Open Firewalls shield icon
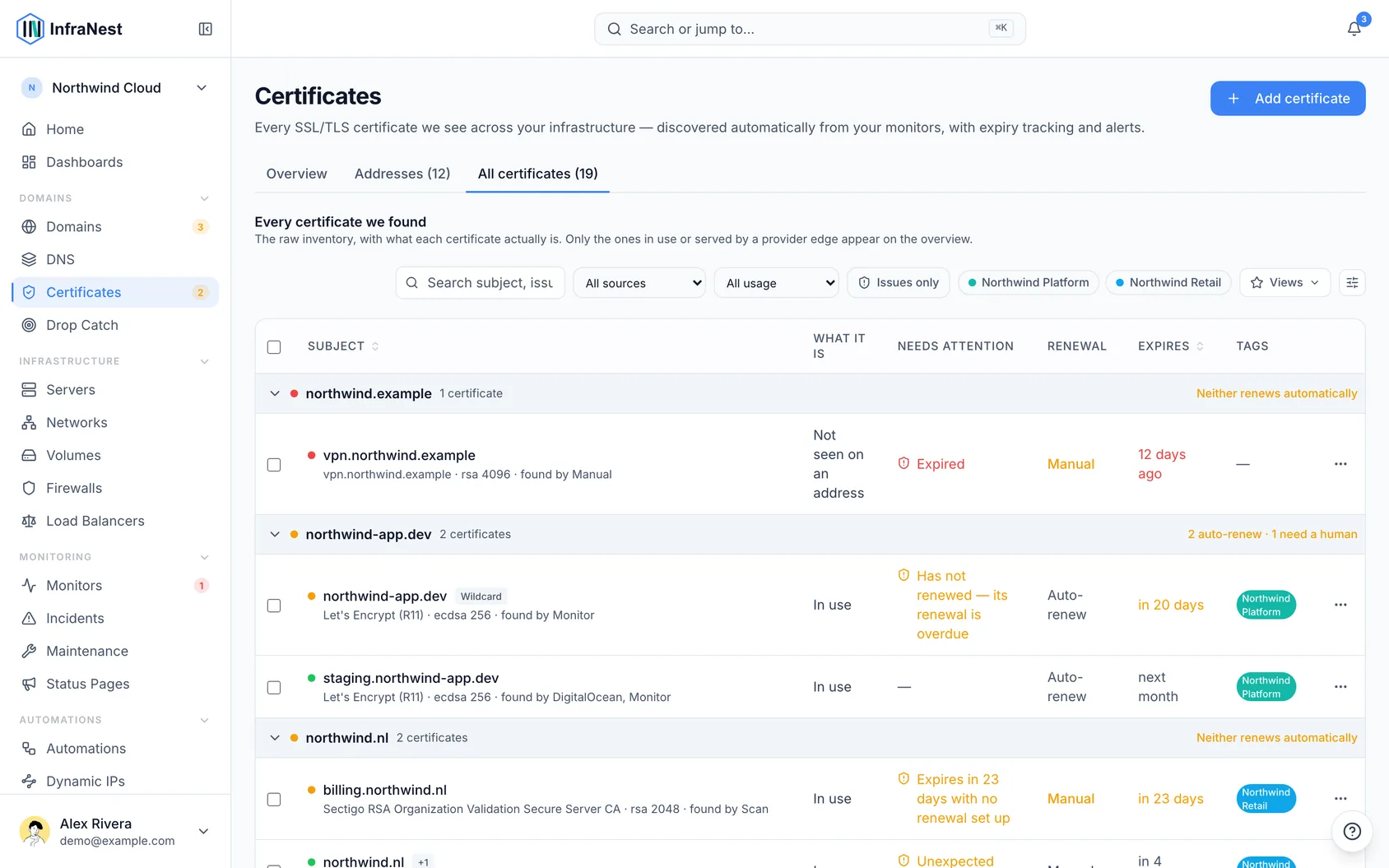 29,488
